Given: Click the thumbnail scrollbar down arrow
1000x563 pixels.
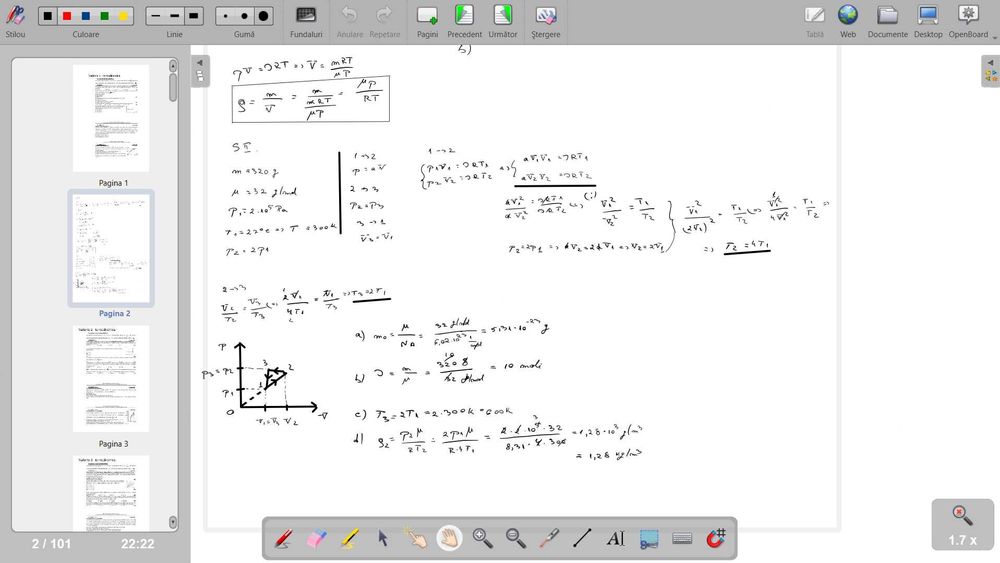Looking at the screenshot, I should point(173,522).
